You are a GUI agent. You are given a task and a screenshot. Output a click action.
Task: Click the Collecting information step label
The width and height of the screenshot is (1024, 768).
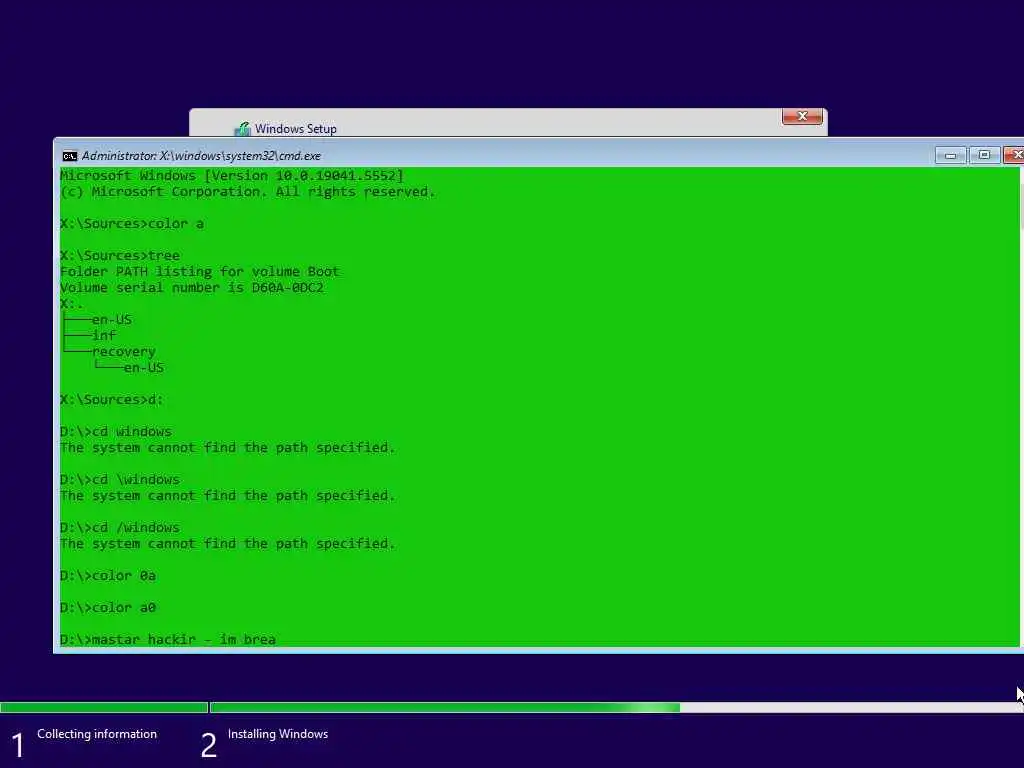pos(97,734)
